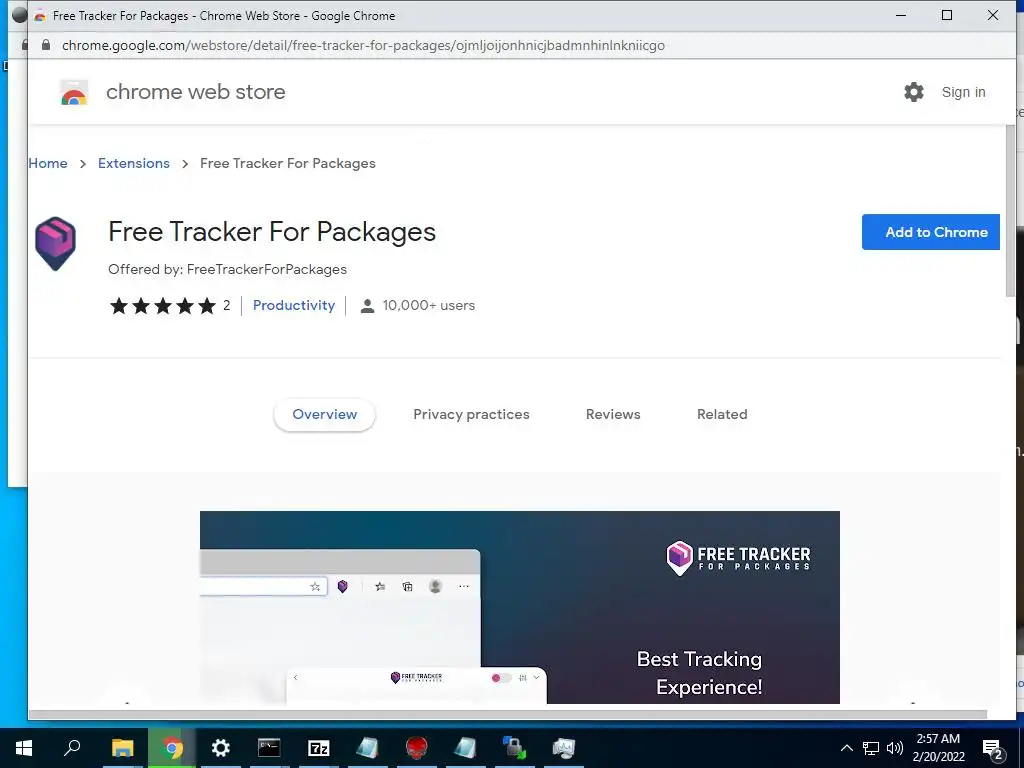Open the Related tab
Viewport: 1024px width, 768px height.
(x=722, y=415)
